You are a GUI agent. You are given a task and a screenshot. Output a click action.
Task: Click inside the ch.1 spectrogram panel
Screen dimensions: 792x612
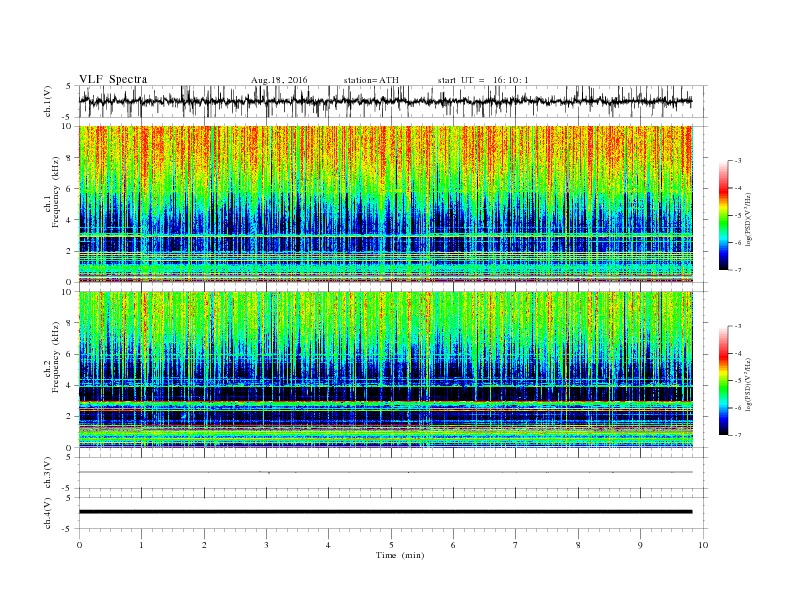coord(386,204)
